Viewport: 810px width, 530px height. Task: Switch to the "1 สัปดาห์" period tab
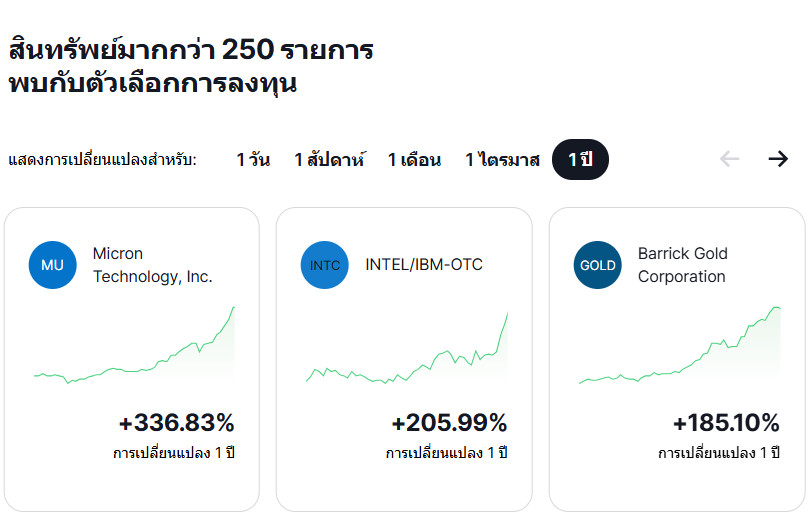329,160
